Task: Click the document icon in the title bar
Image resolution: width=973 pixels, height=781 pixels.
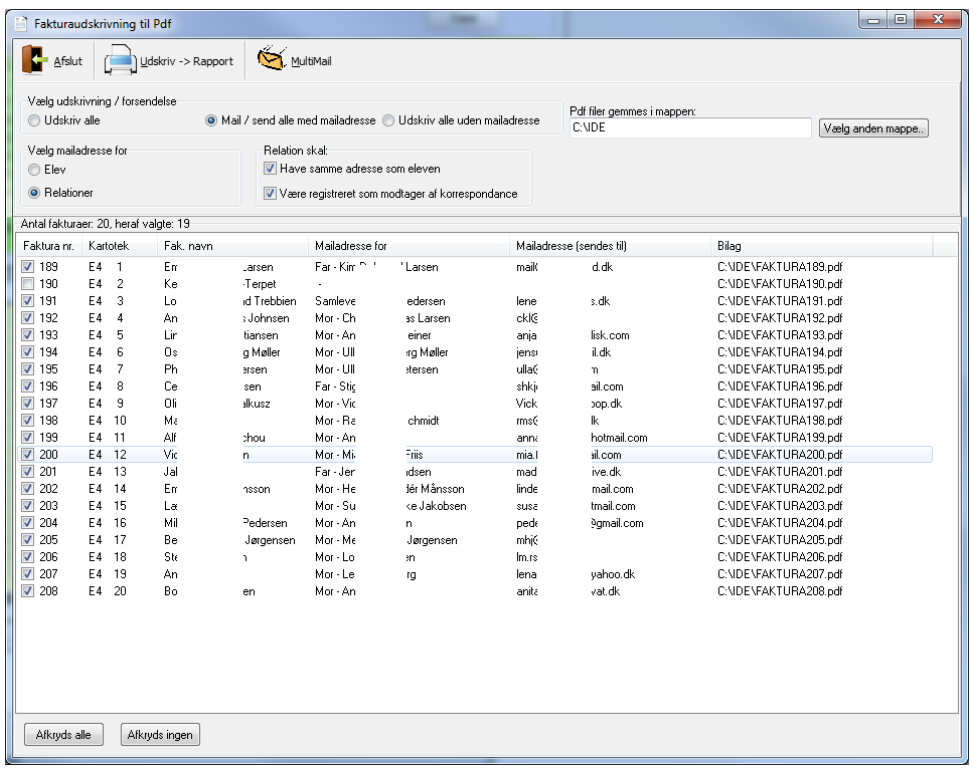Action: (x=21, y=24)
